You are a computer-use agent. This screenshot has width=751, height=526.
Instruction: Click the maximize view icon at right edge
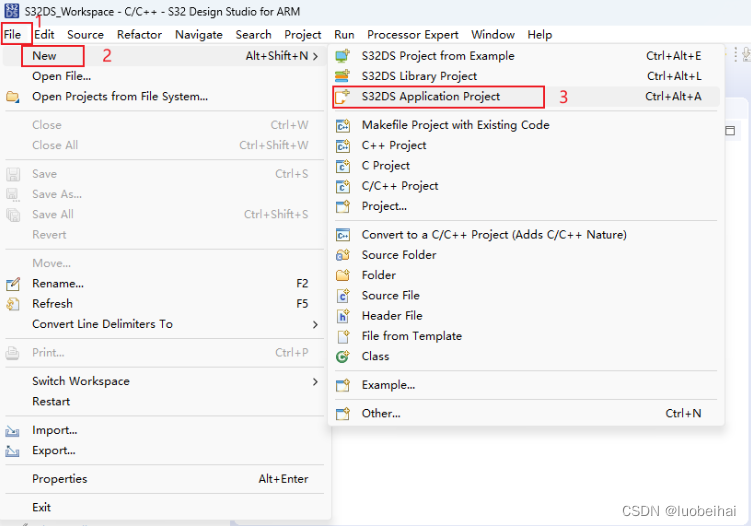(x=730, y=131)
